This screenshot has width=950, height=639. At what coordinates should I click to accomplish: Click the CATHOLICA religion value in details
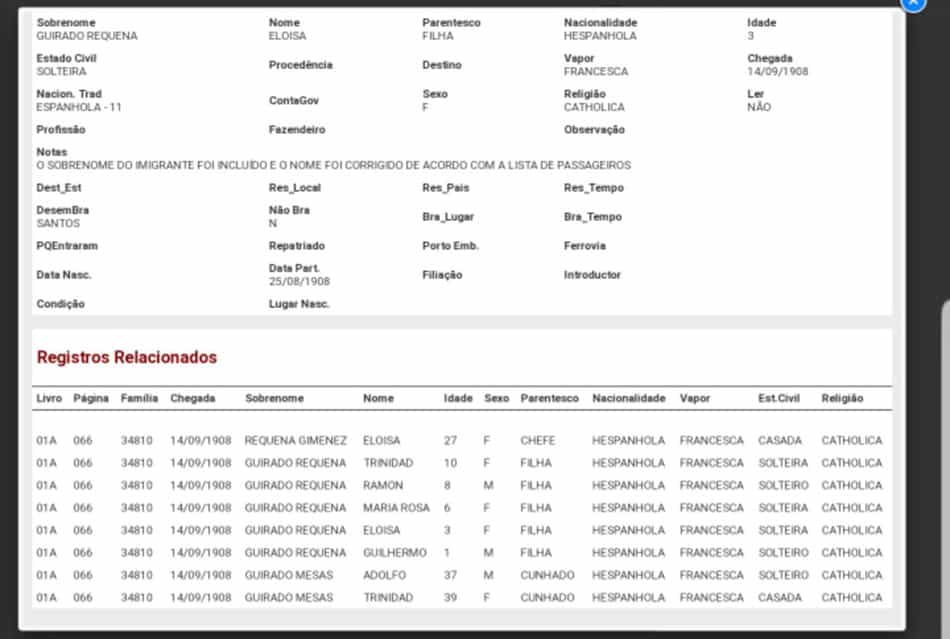click(594, 107)
